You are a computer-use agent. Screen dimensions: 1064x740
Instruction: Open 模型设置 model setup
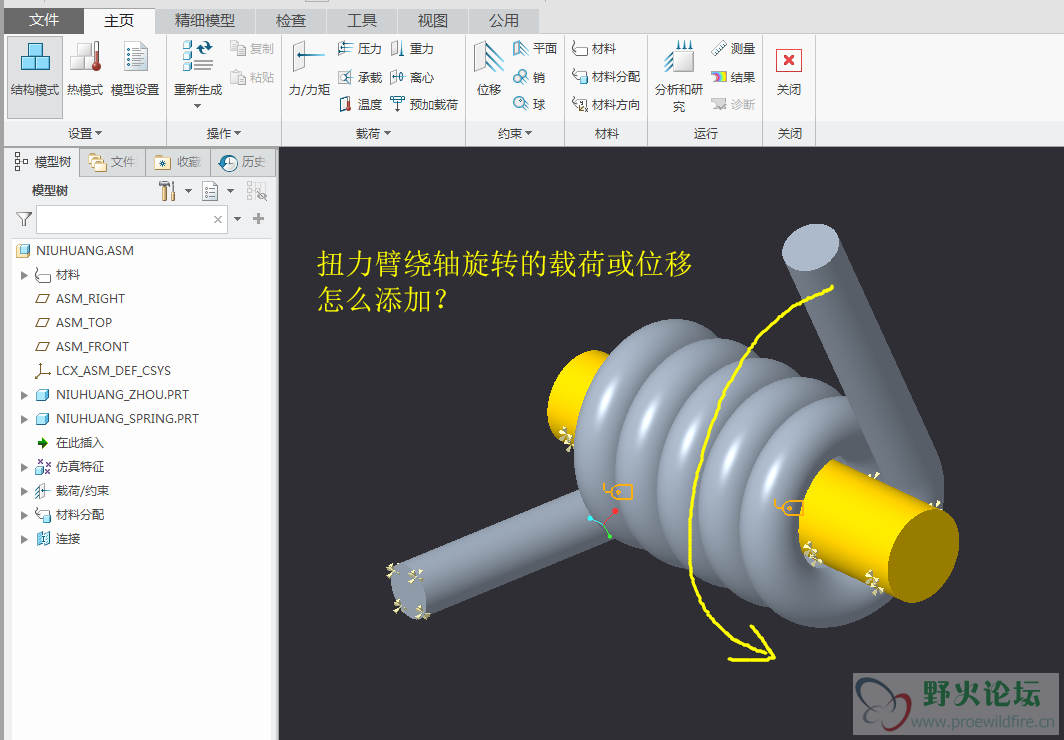point(134,70)
